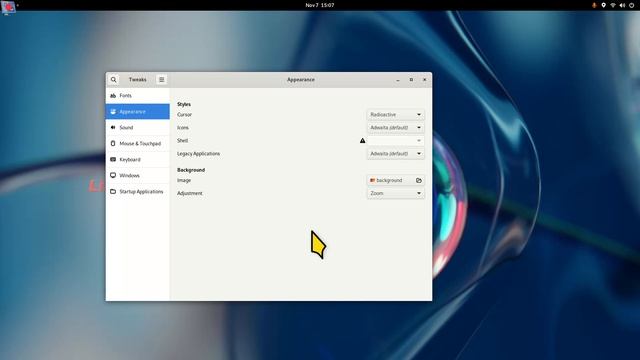Open the clock and calendar menu
Viewport: 640px width, 360px height.
320,5
